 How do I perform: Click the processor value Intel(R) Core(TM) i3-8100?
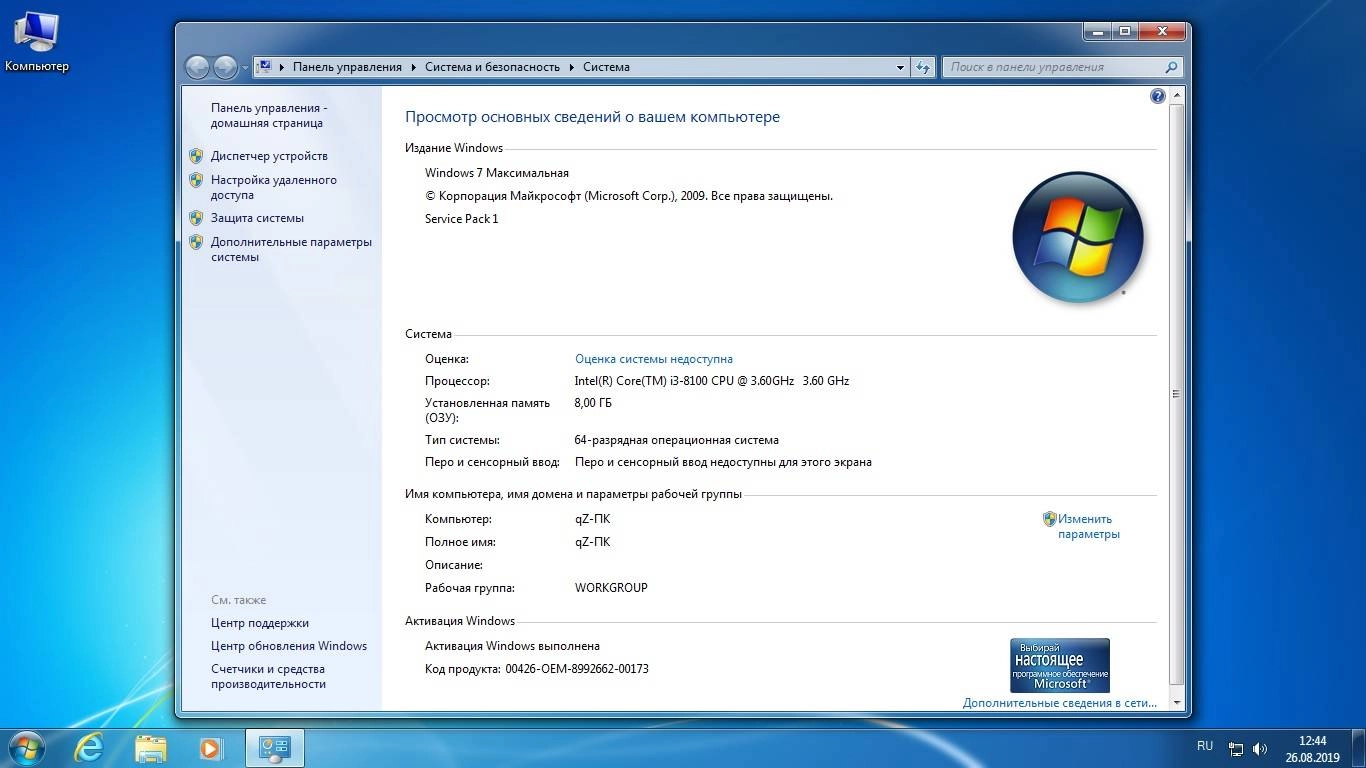point(711,381)
